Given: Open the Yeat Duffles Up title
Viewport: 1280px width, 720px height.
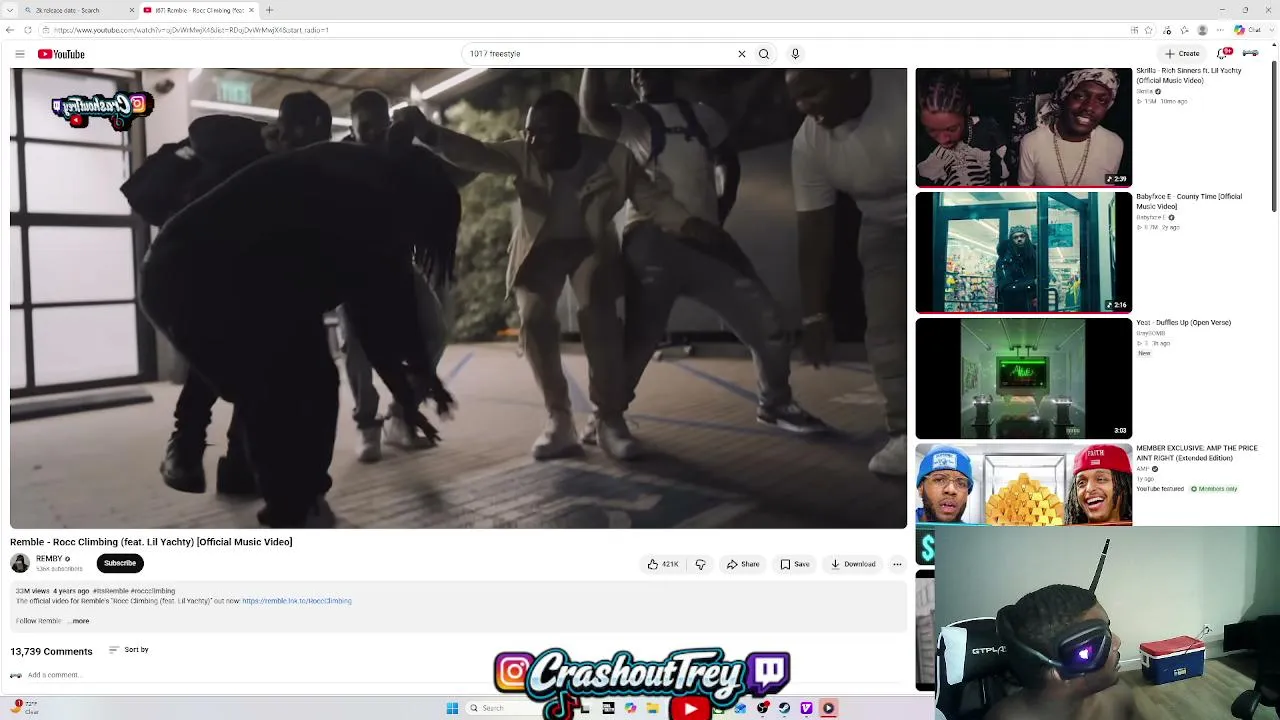Looking at the screenshot, I should [1184, 323].
